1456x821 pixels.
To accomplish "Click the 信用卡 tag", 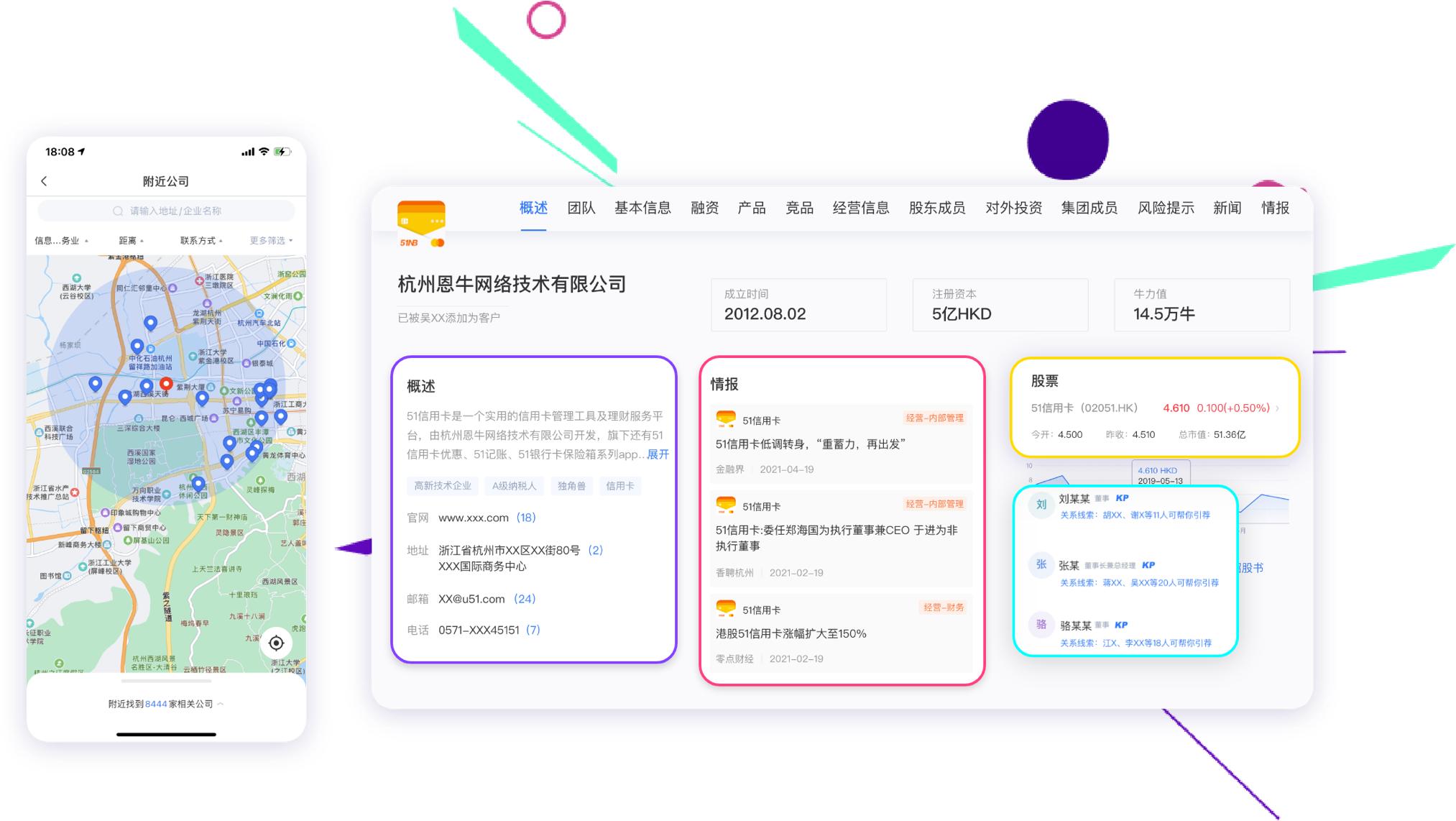I will click(619, 486).
